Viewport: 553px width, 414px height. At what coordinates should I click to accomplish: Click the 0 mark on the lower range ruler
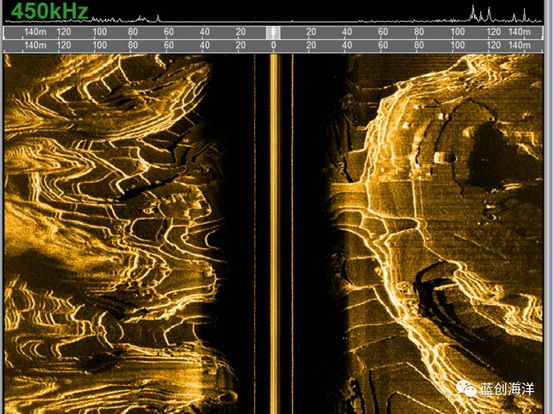coord(273,45)
